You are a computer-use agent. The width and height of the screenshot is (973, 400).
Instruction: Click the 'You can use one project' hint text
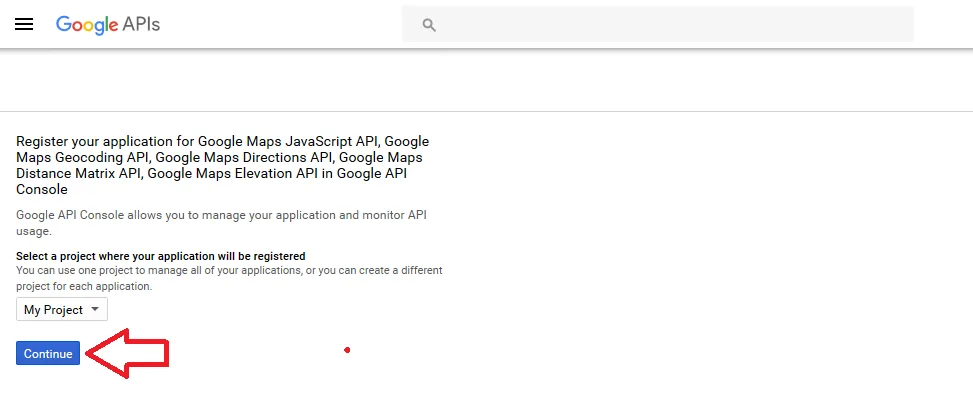(229, 278)
